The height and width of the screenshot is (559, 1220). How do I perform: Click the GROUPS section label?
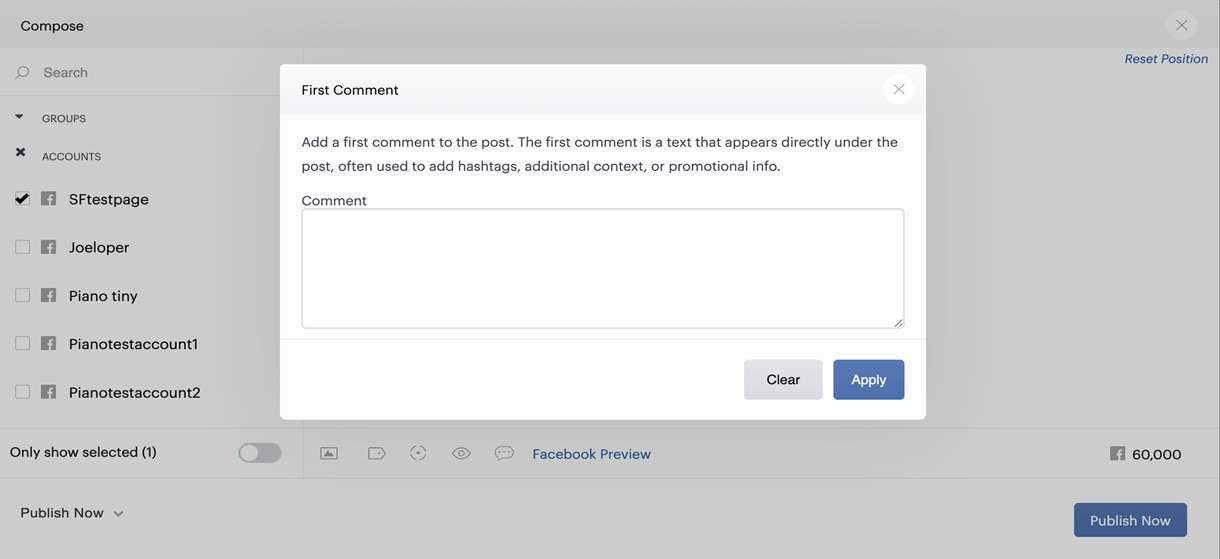(x=64, y=118)
